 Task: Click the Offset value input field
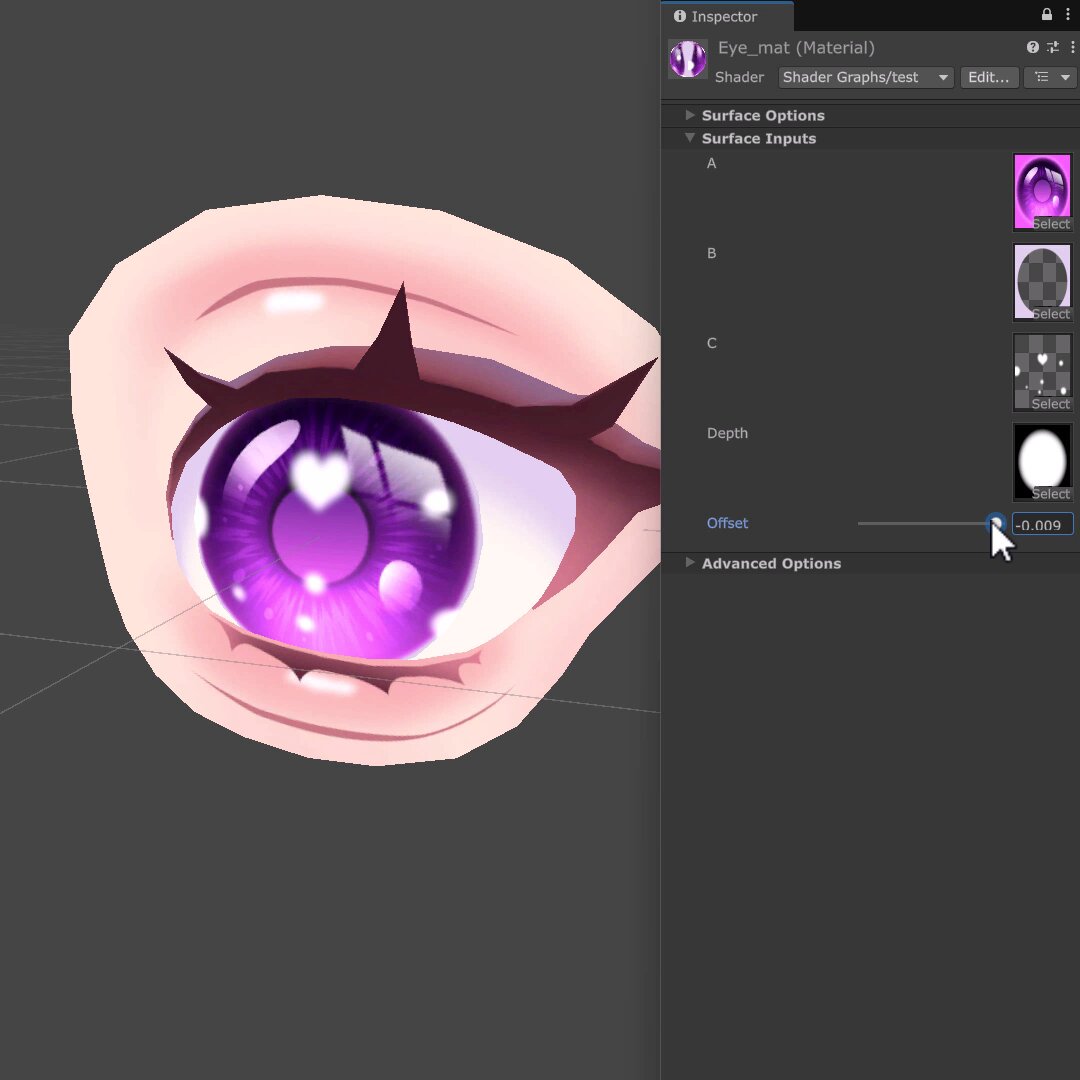point(1042,524)
